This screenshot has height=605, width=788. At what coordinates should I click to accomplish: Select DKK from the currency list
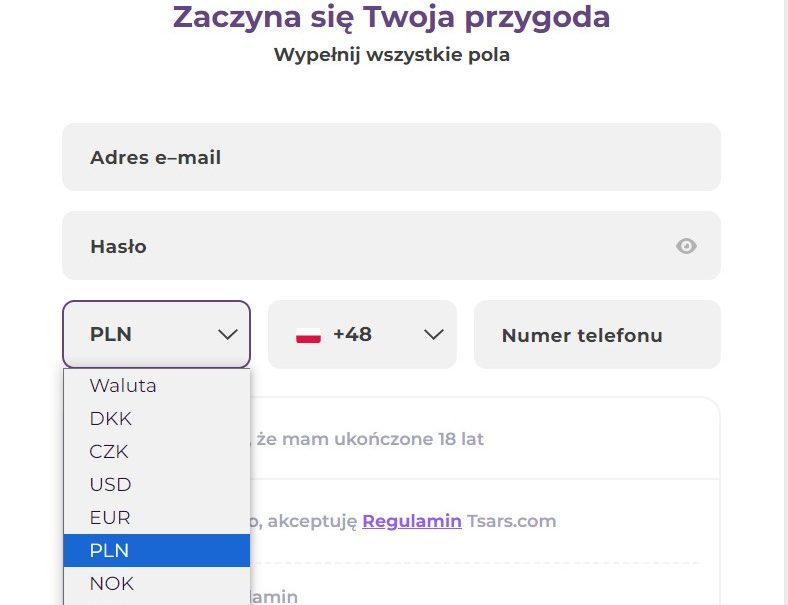point(157,419)
